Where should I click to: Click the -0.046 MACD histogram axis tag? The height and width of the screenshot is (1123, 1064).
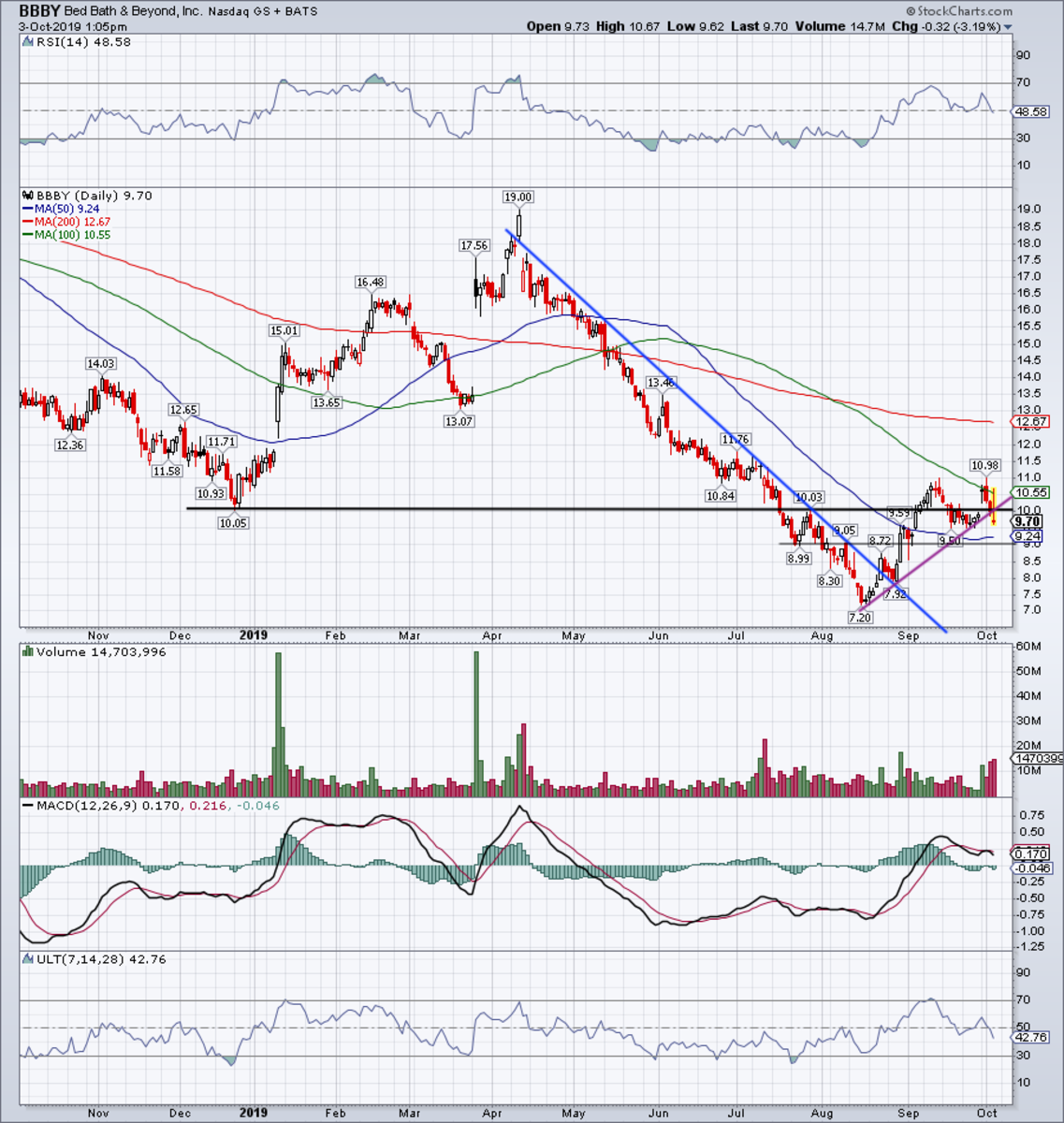click(x=1030, y=868)
